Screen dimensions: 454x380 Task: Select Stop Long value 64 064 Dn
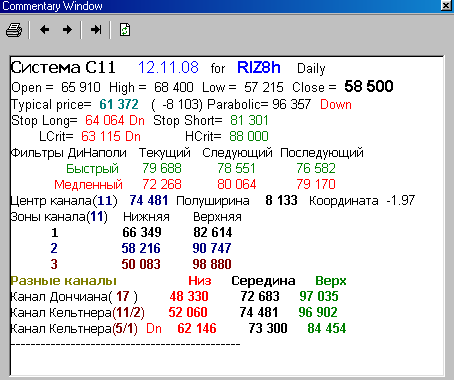click(115, 120)
